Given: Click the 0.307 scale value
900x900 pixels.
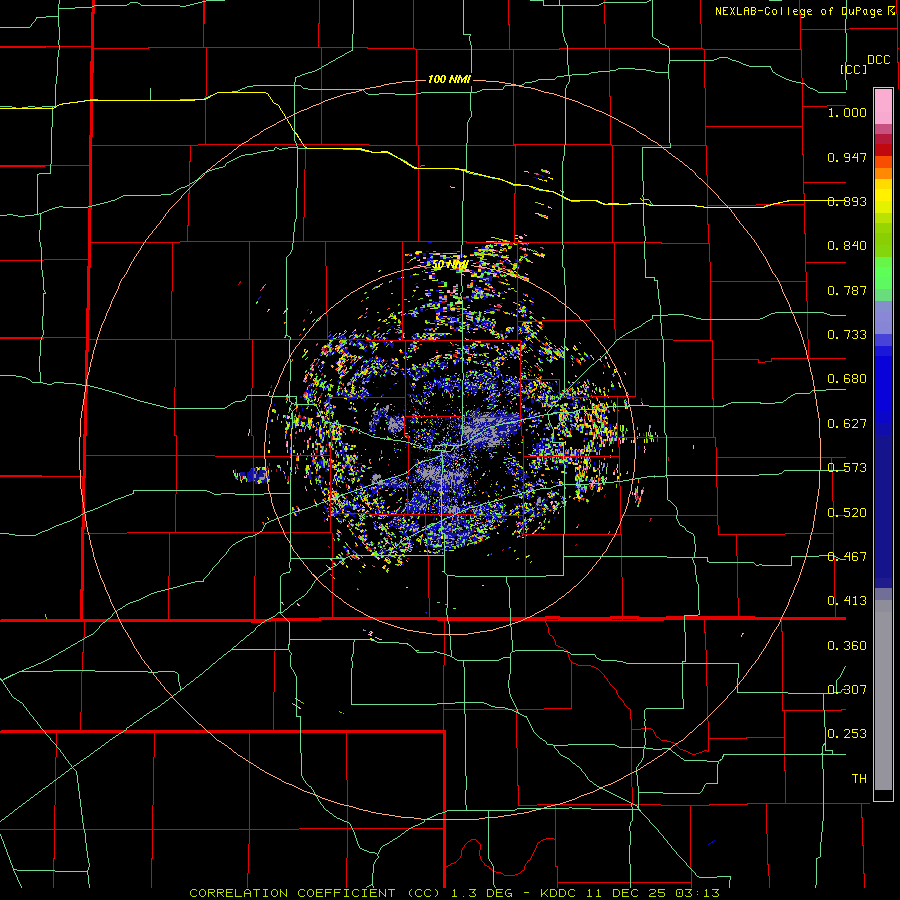Looking at the screenshot, I should click(x=847, y=690).
